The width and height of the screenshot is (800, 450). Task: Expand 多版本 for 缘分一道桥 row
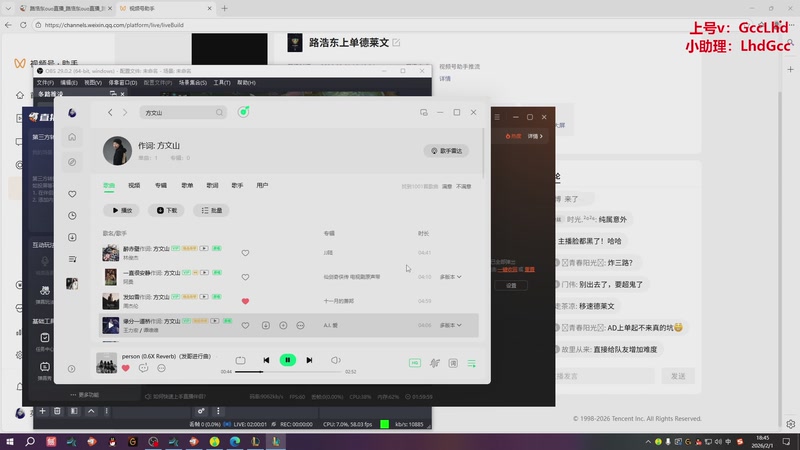pos(451,325)
